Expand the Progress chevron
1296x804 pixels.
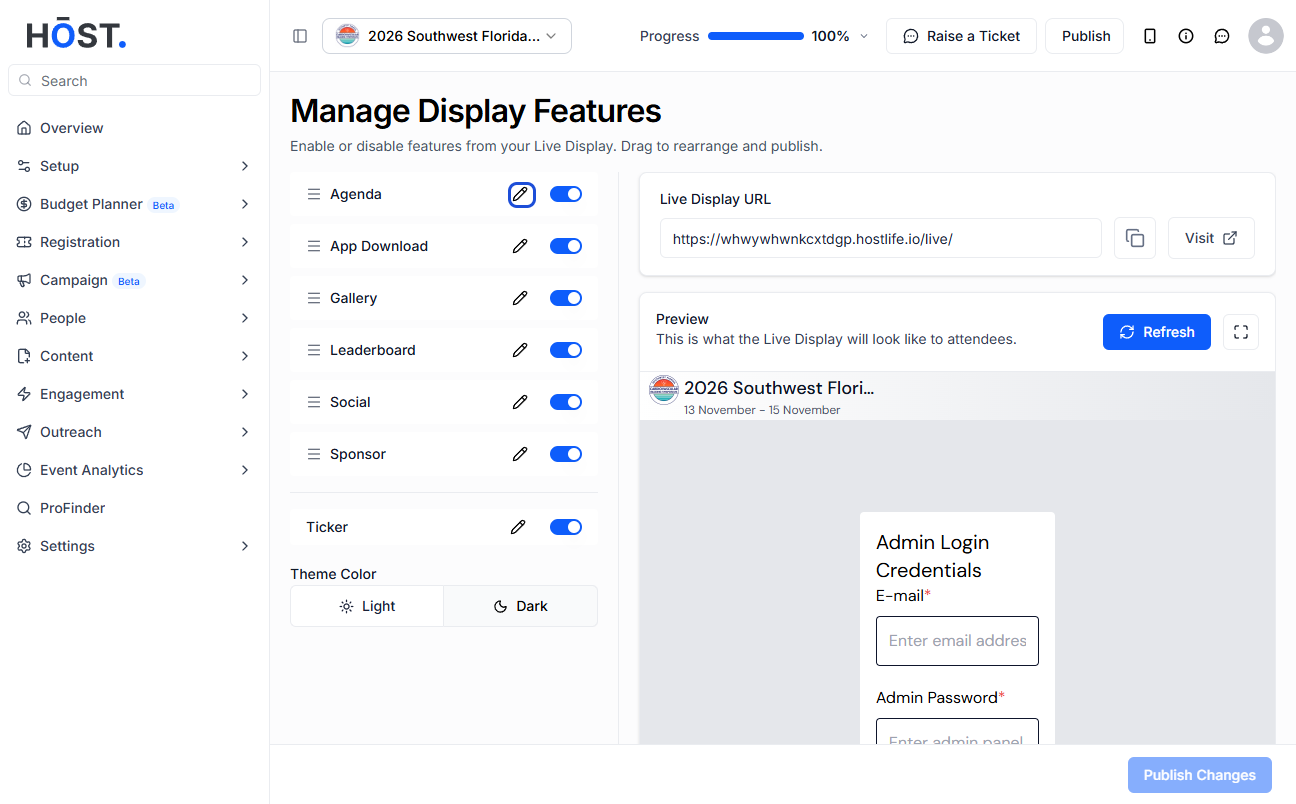tap(864, 36)
